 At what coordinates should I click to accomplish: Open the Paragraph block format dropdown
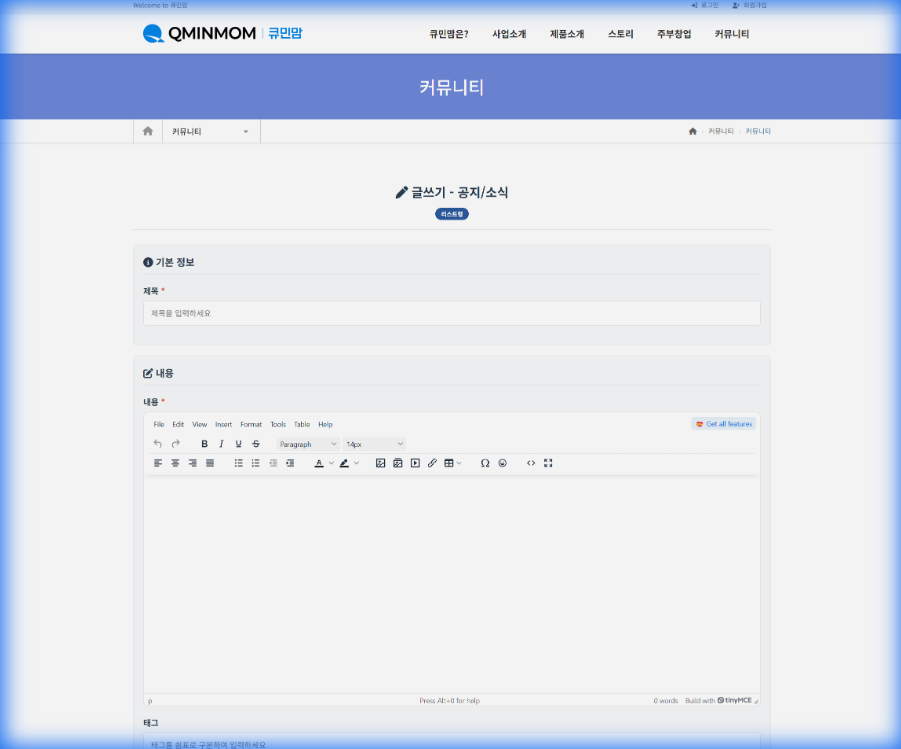pyautogui.click(x=308, y=444)
